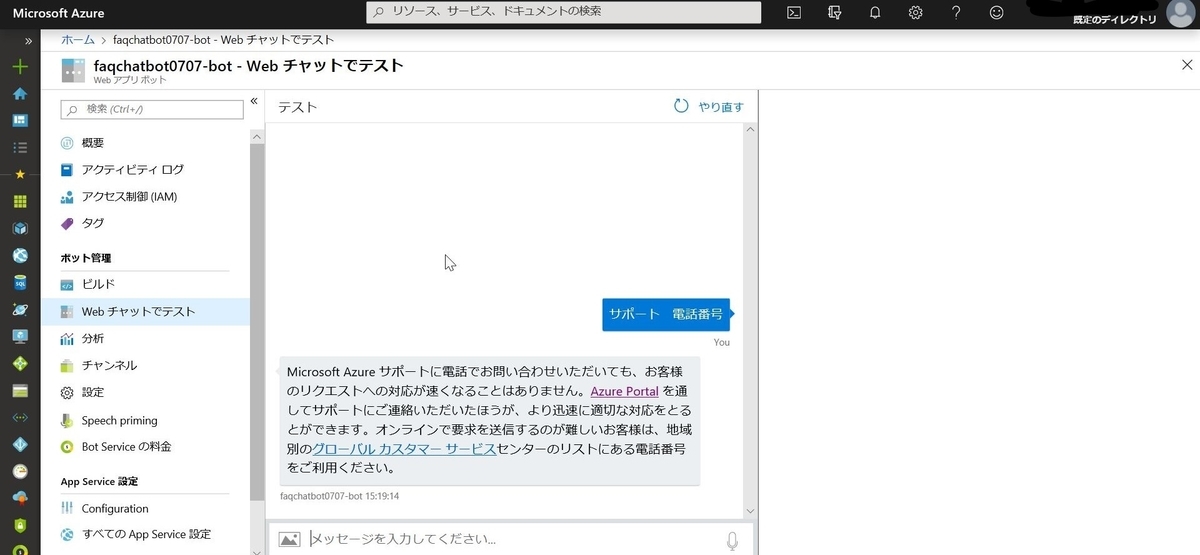Viewport: 1200px width, 555px height.
Task: Open the Dashboard icon in Azure sidebar
Action: tap(20, 120)
